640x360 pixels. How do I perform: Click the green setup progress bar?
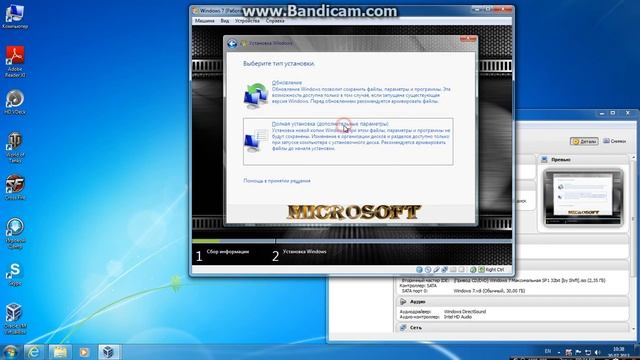(206, 241)
